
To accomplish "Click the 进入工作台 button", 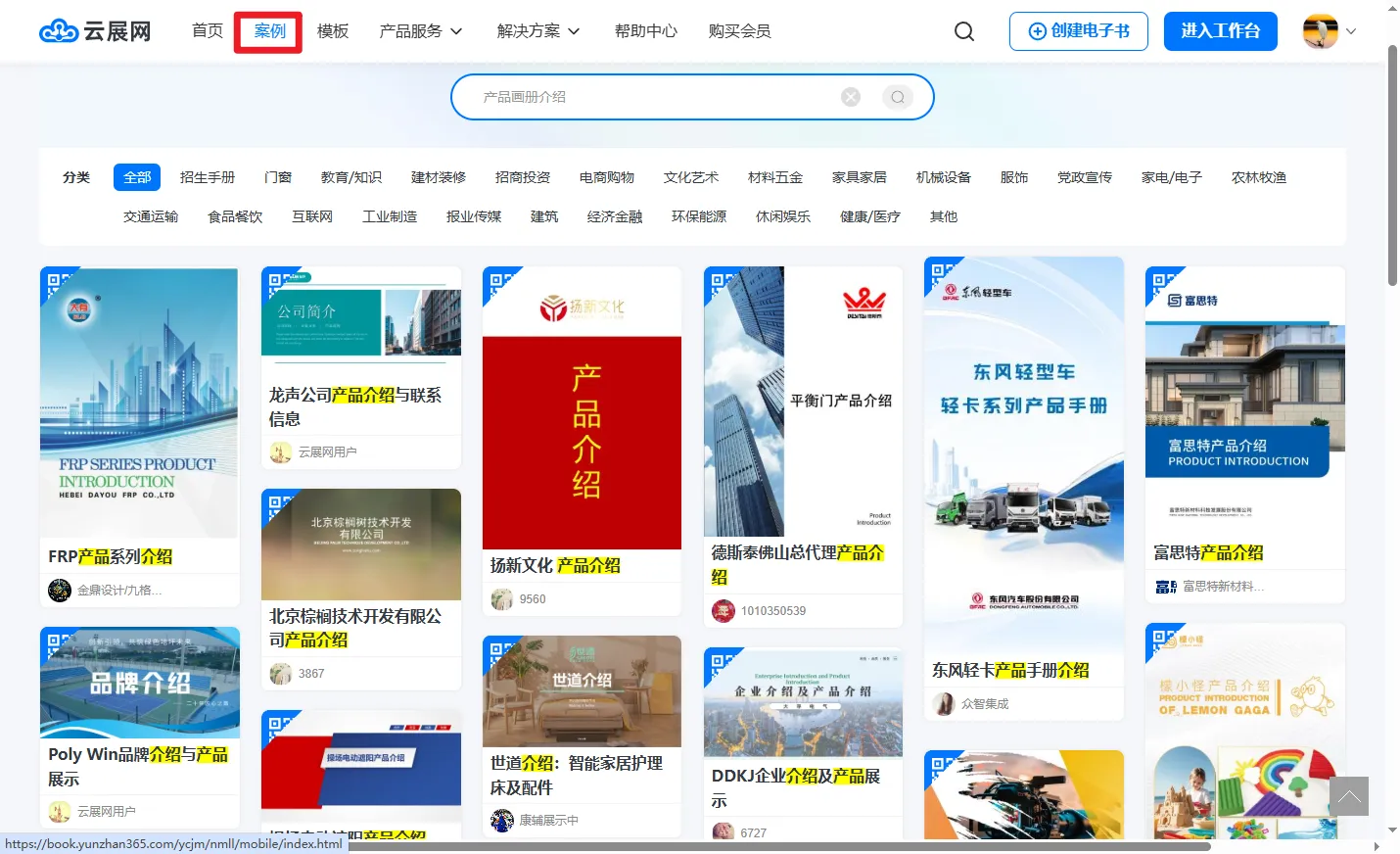I will click(x=1221, y=31).
